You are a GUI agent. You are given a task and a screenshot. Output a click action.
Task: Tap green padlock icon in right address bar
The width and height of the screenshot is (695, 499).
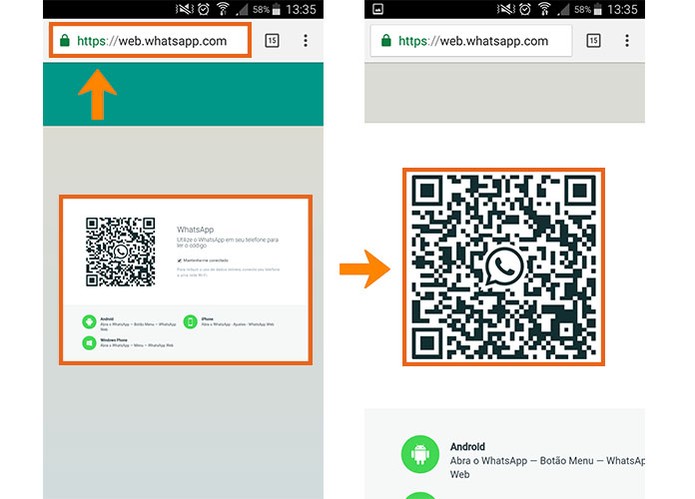pyautogui.click(x=386, y=40)
